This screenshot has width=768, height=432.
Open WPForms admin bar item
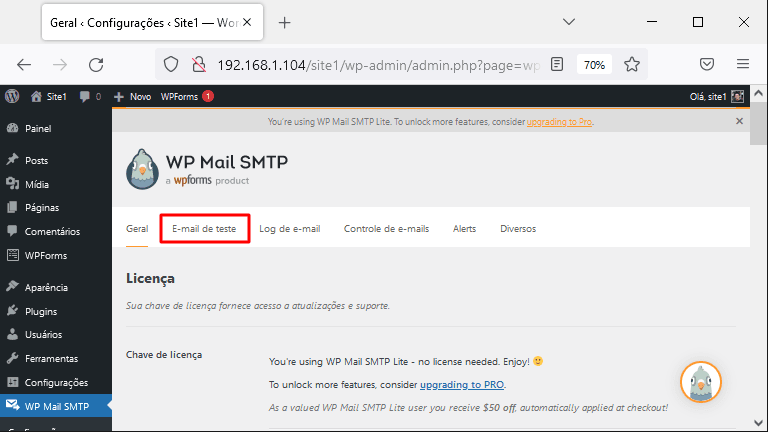(x=187, y=96)
